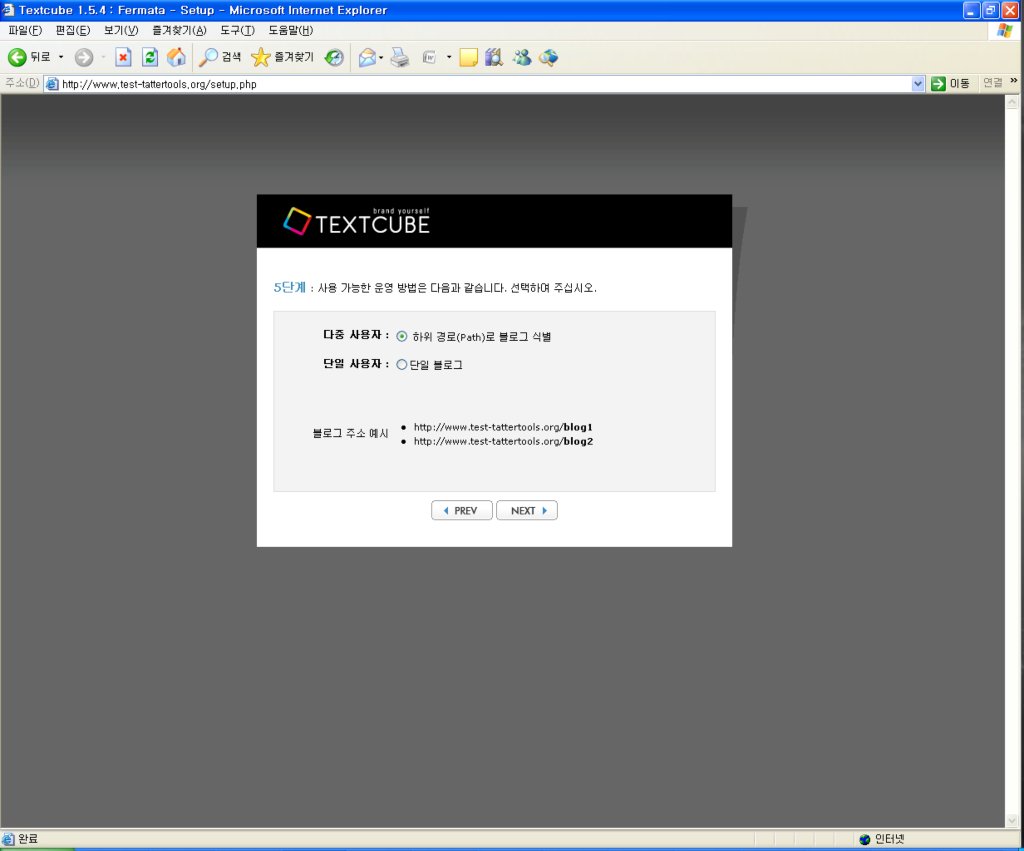Click the 완료 status bar text
Viewport: 1024px width, 851px height.
pos(27,839)
